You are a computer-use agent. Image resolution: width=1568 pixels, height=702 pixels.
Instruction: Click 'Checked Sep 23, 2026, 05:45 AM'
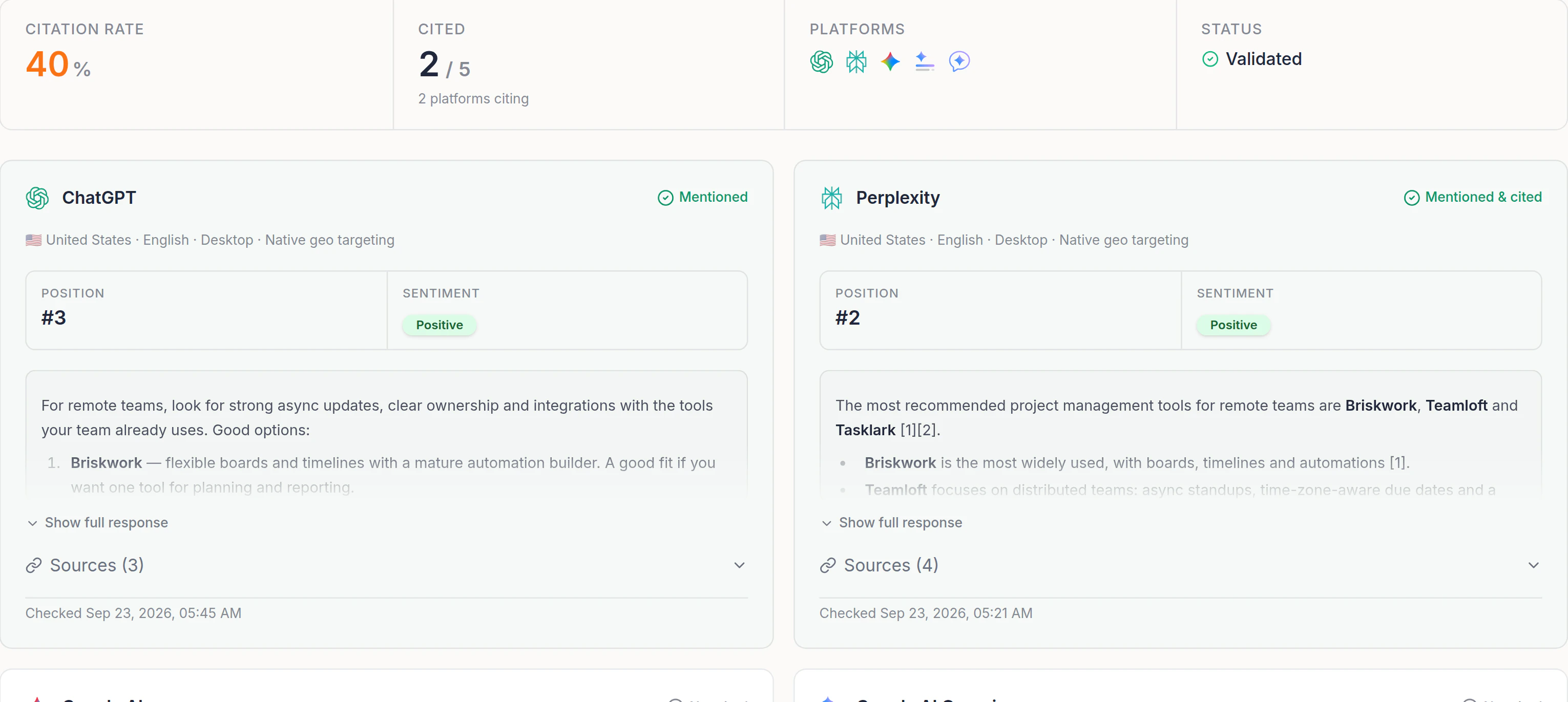pyautogui.click(x=133, y=613)
